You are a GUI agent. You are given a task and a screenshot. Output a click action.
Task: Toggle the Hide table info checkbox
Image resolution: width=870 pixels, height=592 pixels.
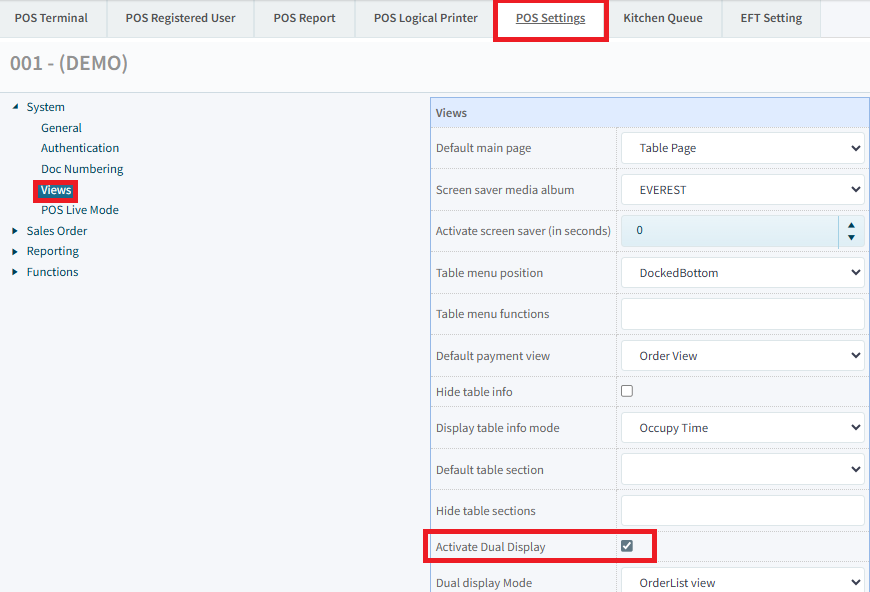click(x=627, y=391)
